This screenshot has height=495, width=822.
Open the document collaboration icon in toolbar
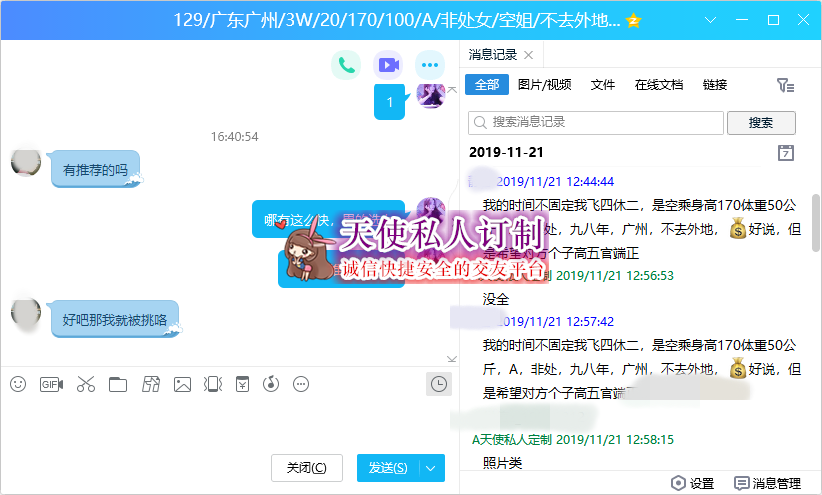coord(151,384)
